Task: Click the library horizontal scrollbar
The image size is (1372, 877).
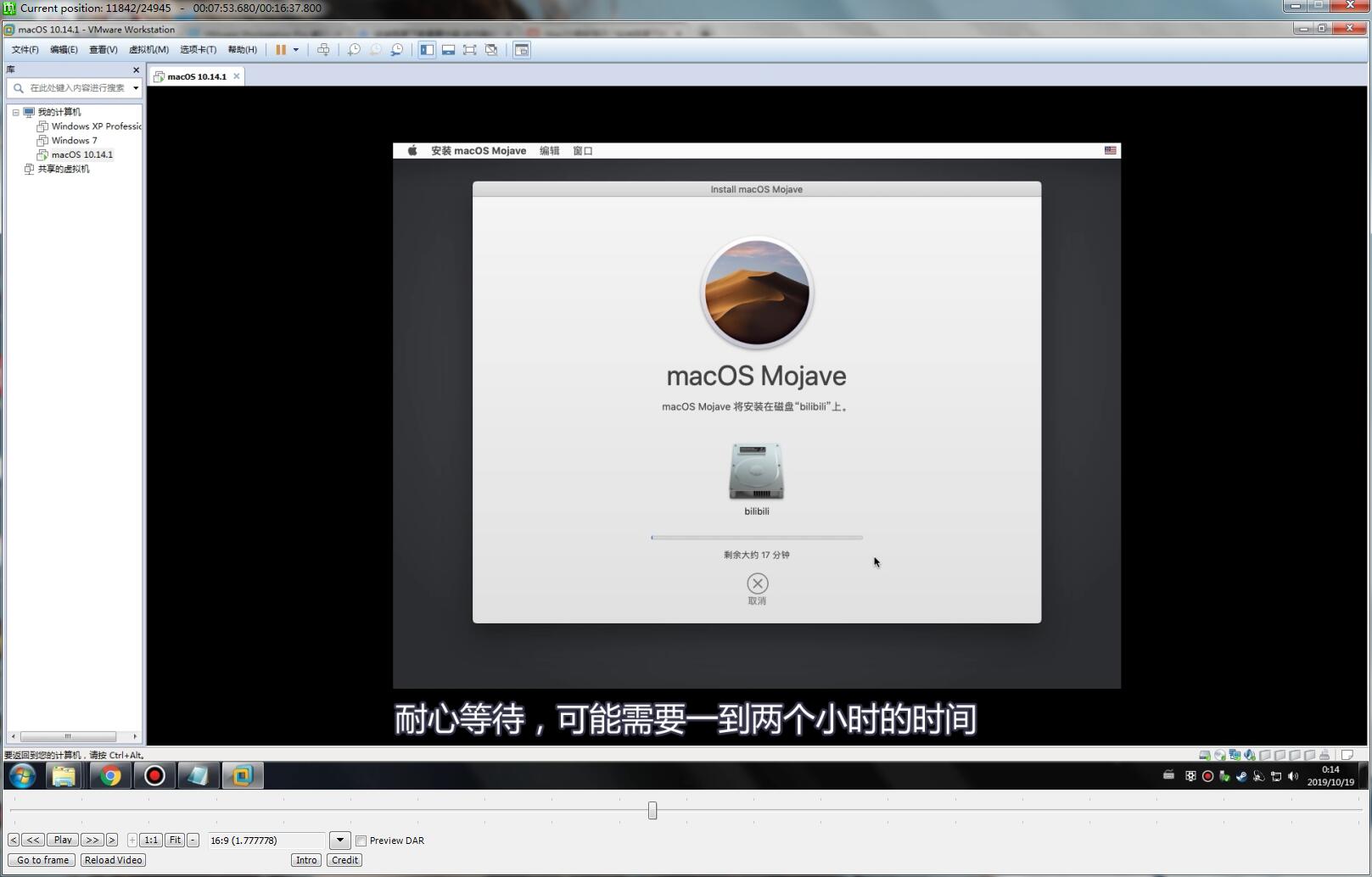Action: [x=68, y=736]
